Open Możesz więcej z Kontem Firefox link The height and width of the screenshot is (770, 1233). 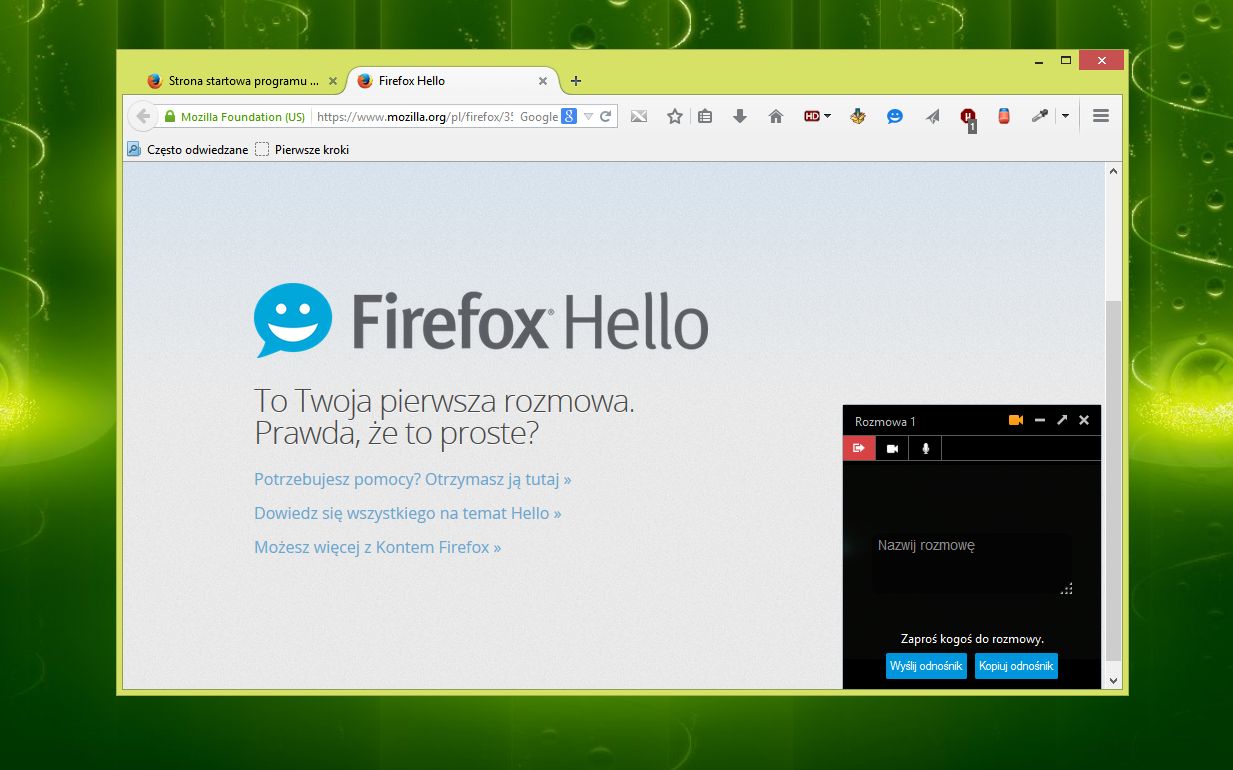click(378, 547)
